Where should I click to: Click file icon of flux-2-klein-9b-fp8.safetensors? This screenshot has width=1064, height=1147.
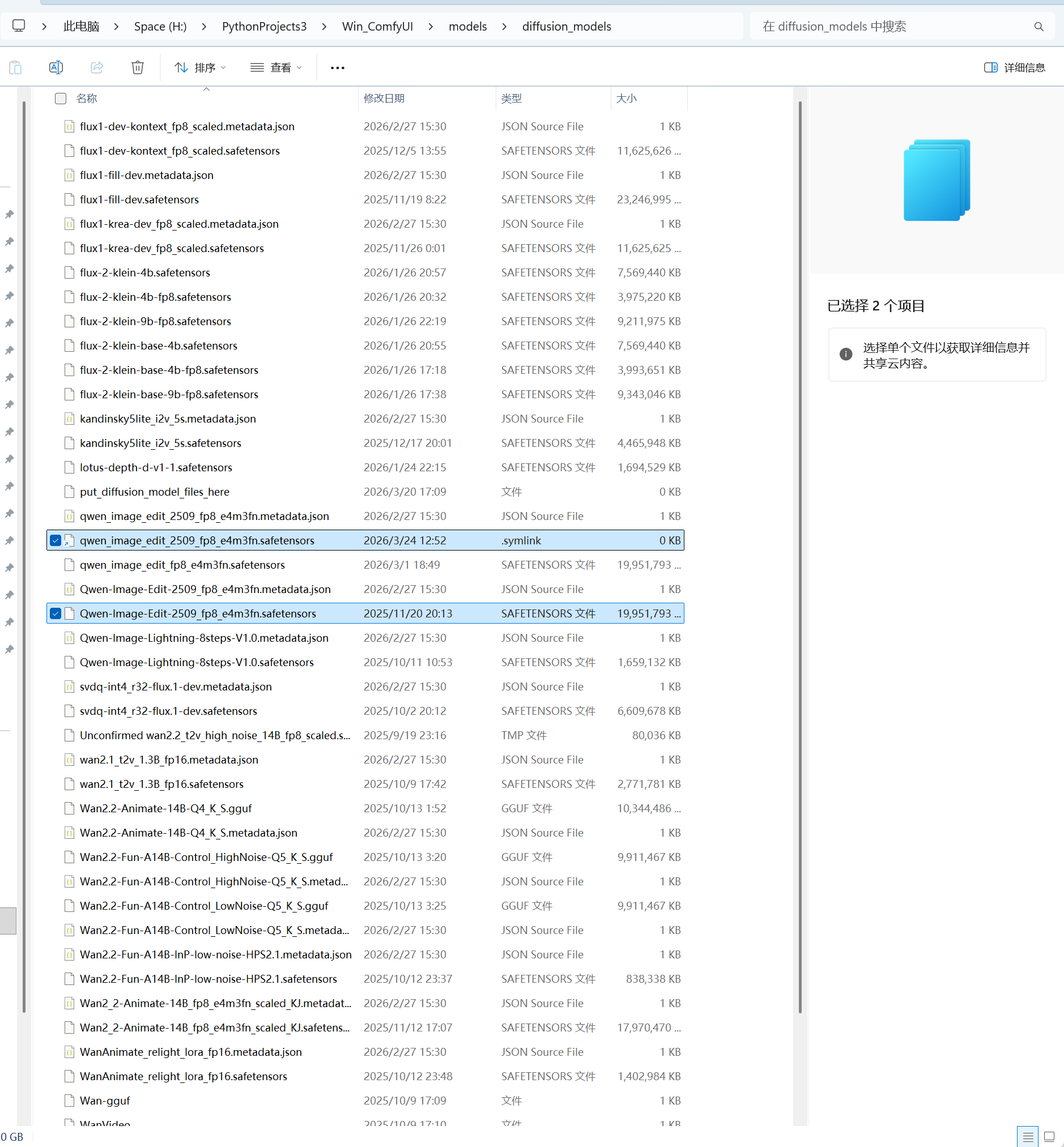pyautogui.click(x=69, y=321)
